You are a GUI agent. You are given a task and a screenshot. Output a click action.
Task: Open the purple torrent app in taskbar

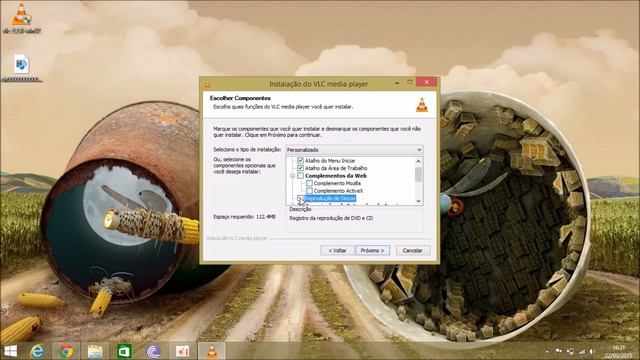[x=153, y=351]
